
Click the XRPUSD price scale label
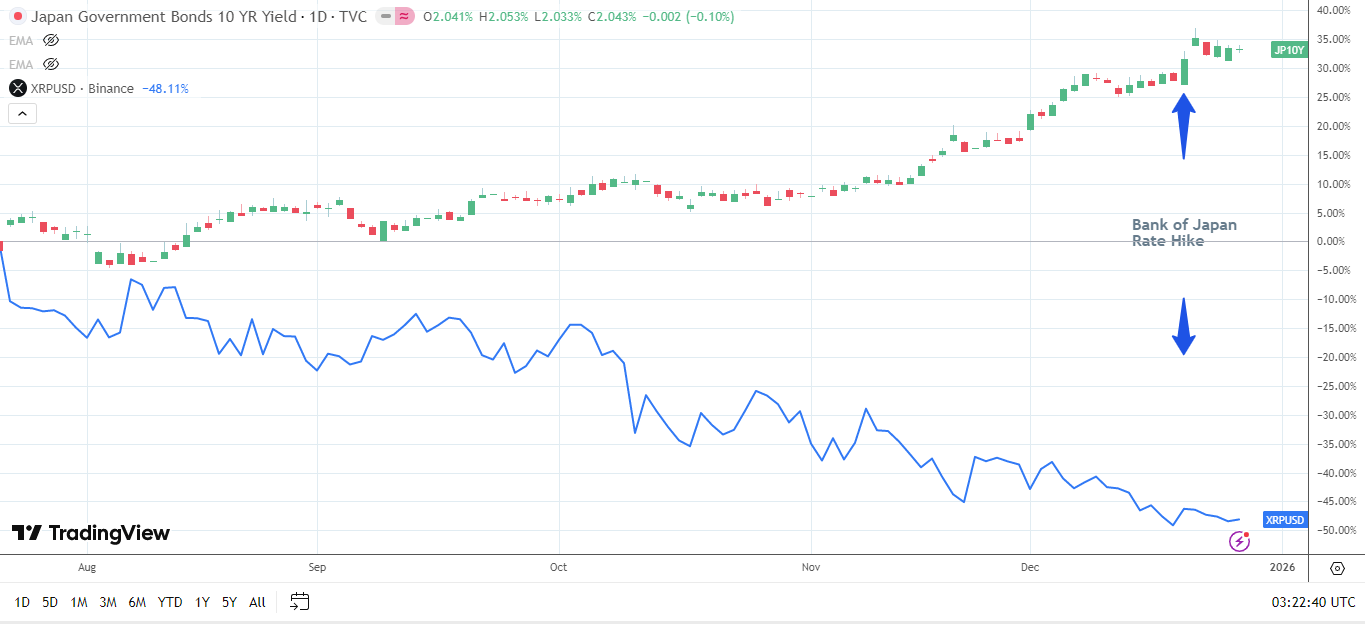click(1285, 520)
